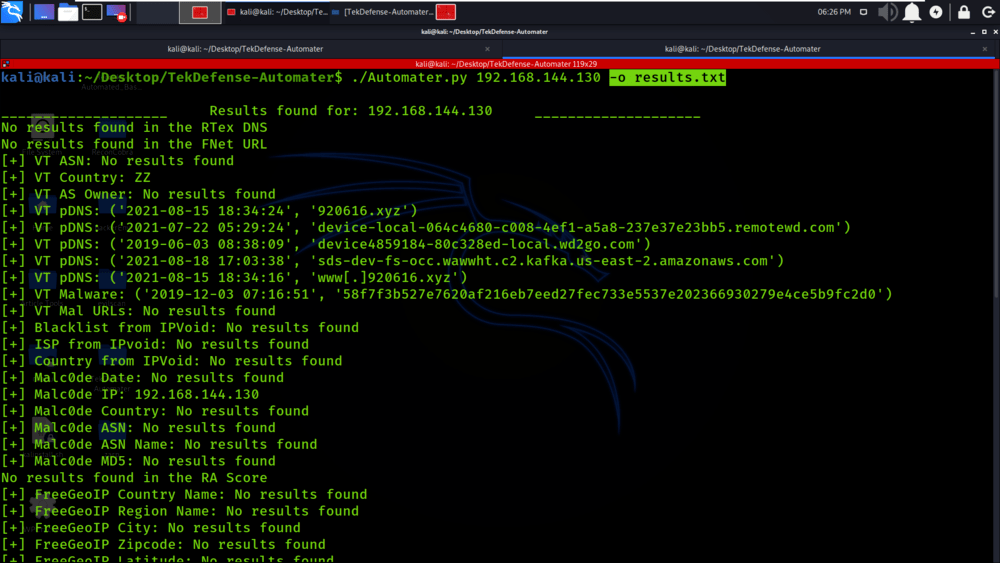Close the inactive terminal tab
The width and height of the screenshot is (1000, 563).
[488, 48]
